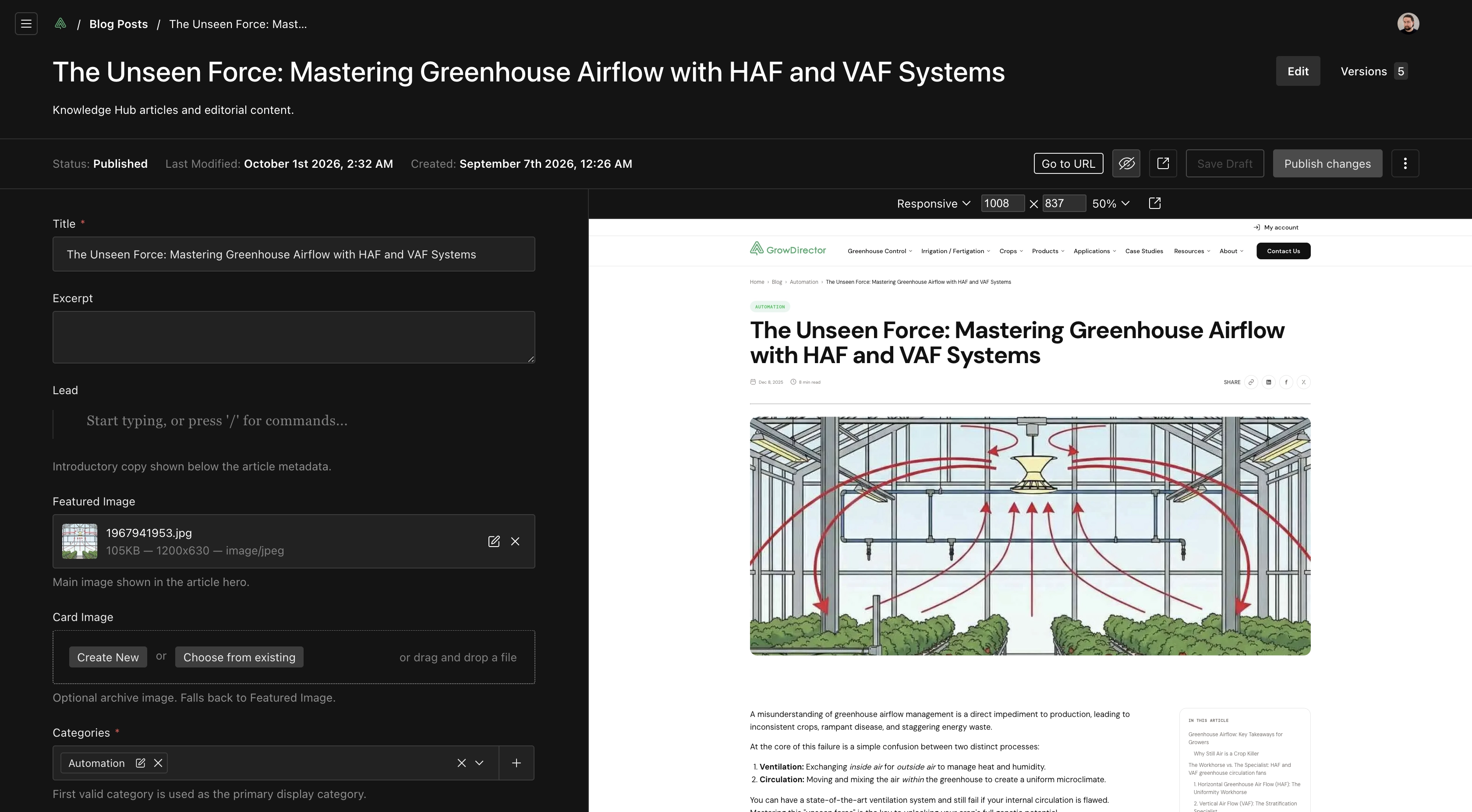This screenshot has height=812, width=1472.
Task: Click the Home breadcrumb in the preview
Action: (x=757, y=282)
